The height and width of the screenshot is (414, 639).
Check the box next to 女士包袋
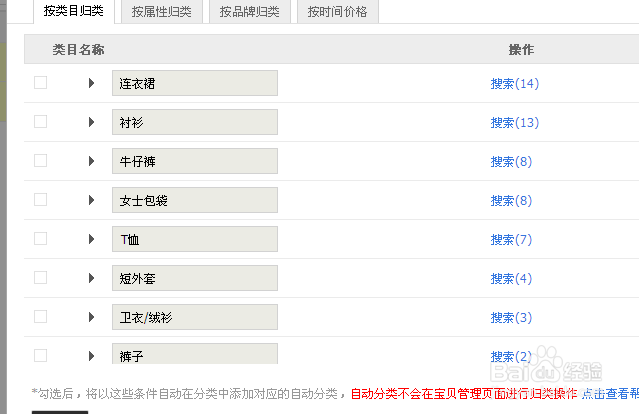pyautogui.click(x=41, y=200)
